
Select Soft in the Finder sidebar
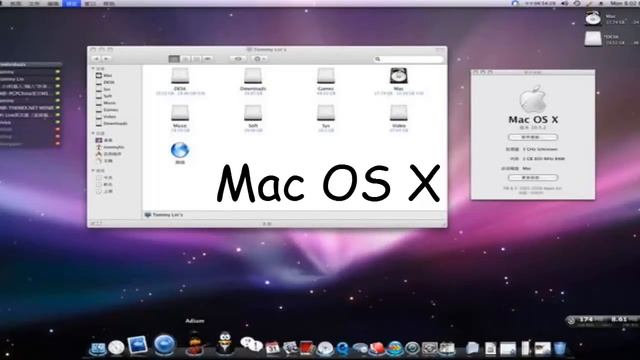pos(107,96)
